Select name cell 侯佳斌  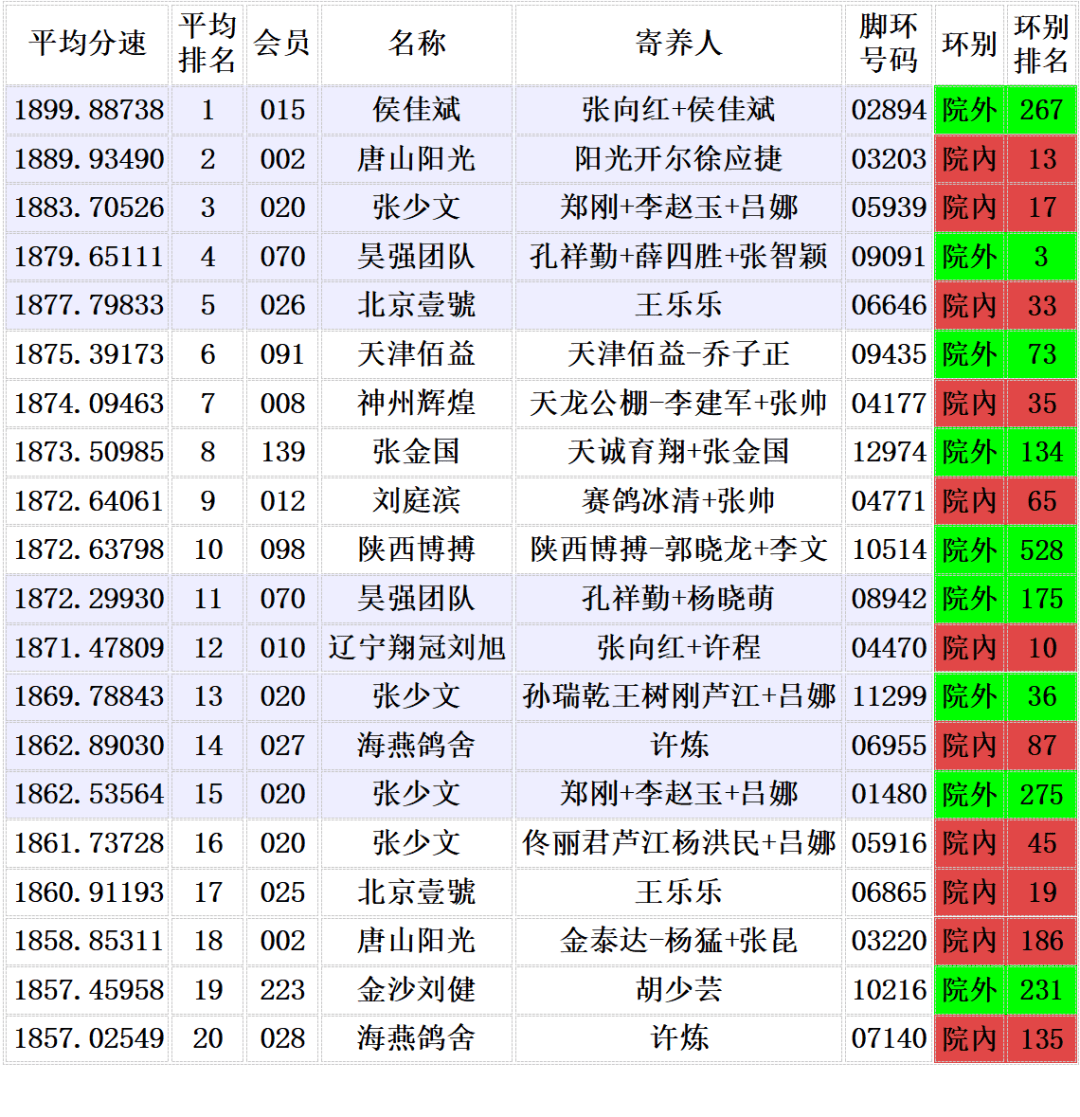(417, 110)
